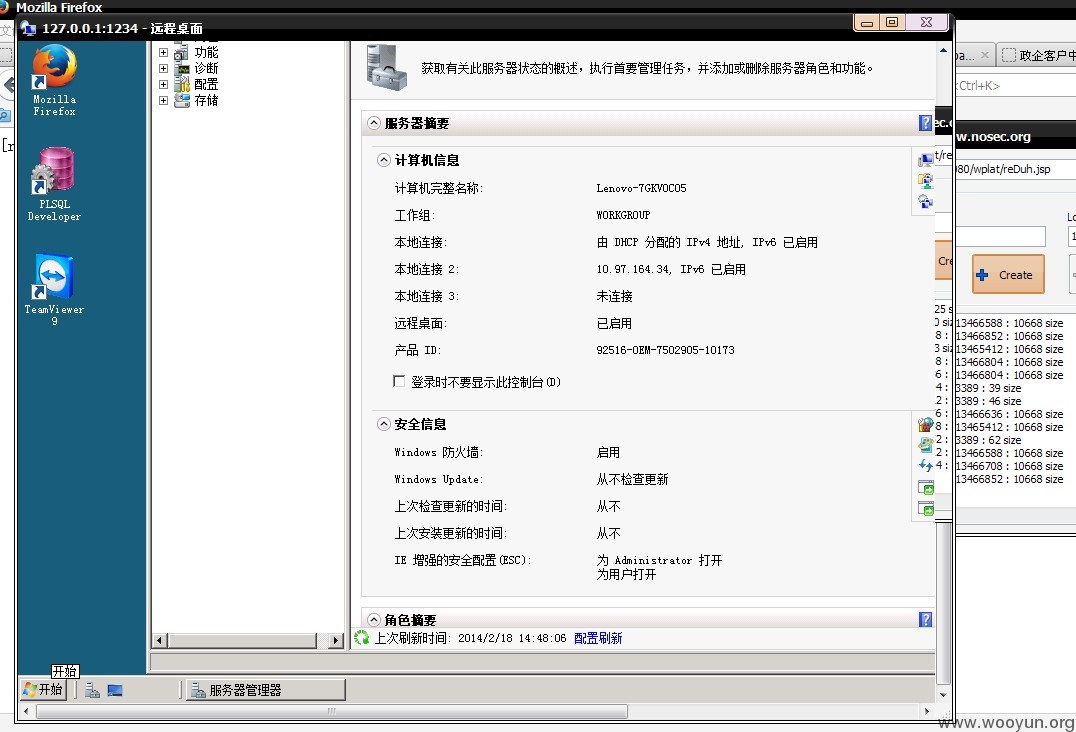Click tree pane horizontal scrollbar thumb
Viewport: 1076px width, 732px height.
coord(242,640)
